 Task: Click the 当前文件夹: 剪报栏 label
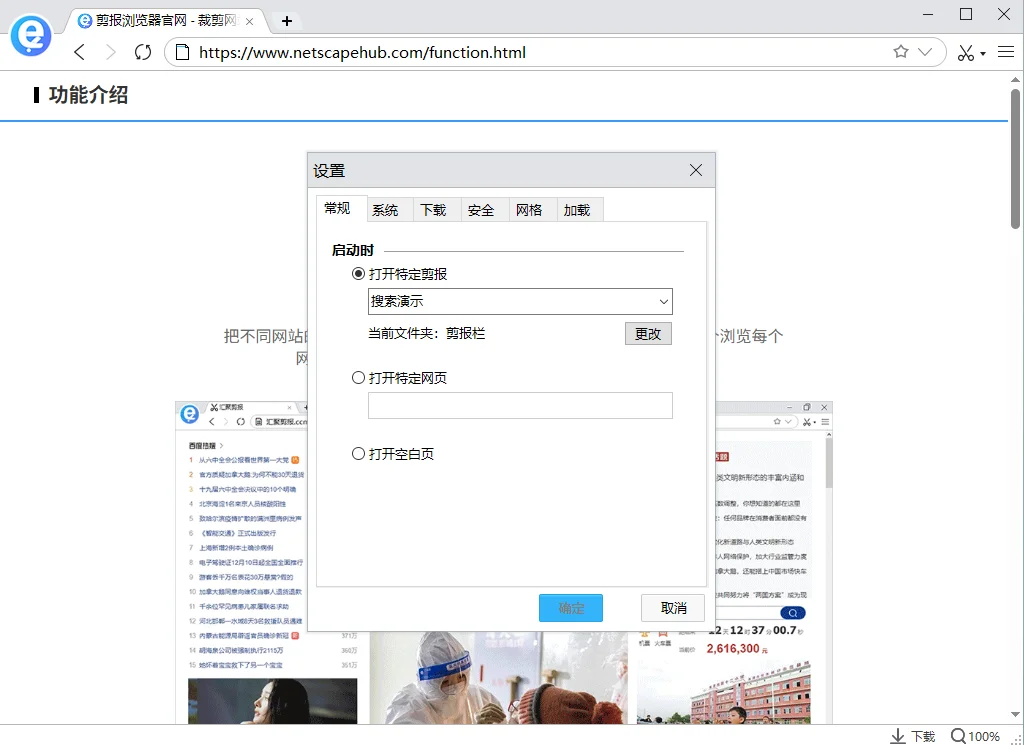pyautogui.click(x=426, y=334)
